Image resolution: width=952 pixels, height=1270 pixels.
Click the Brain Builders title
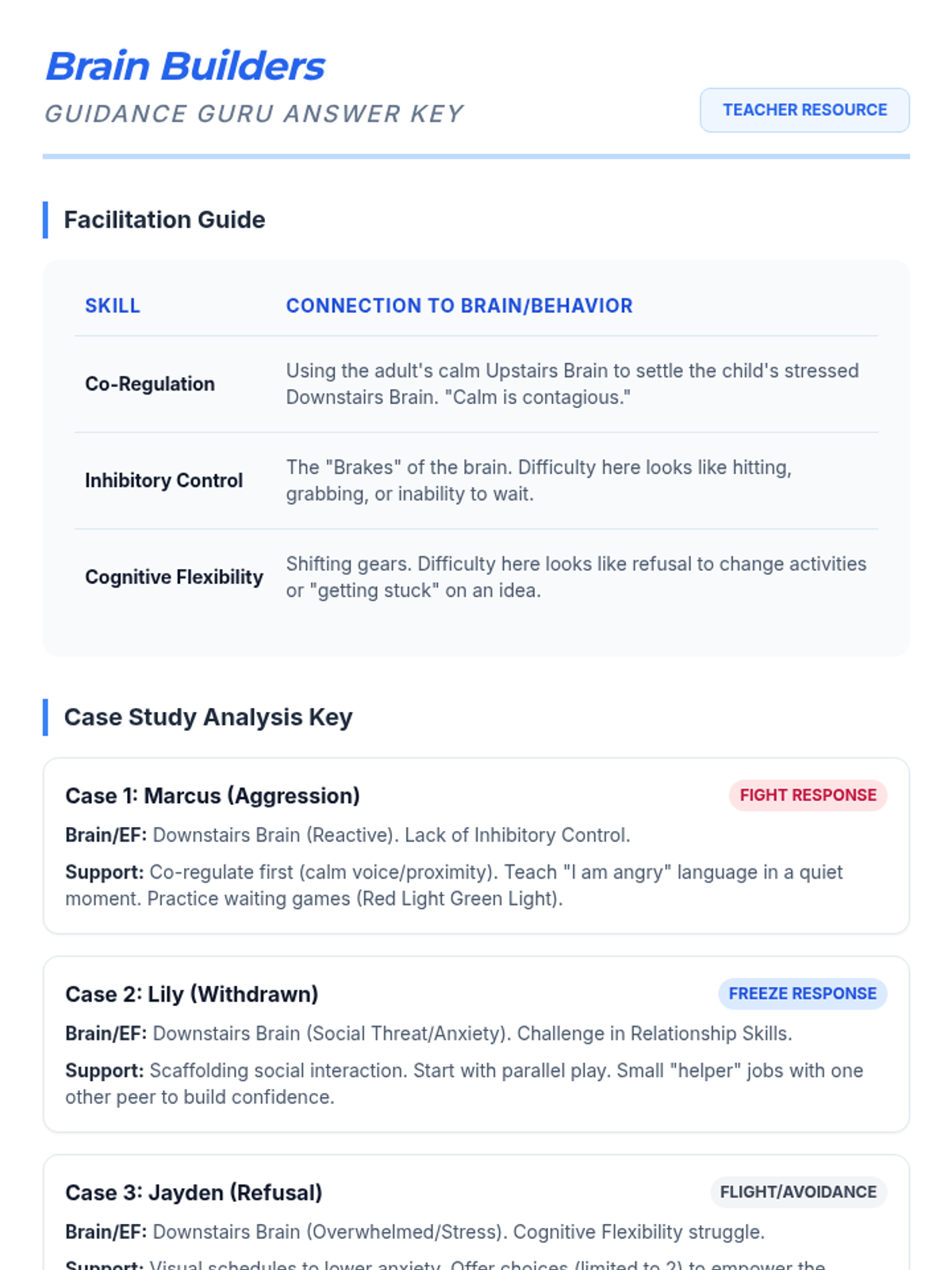coord(186,66)
